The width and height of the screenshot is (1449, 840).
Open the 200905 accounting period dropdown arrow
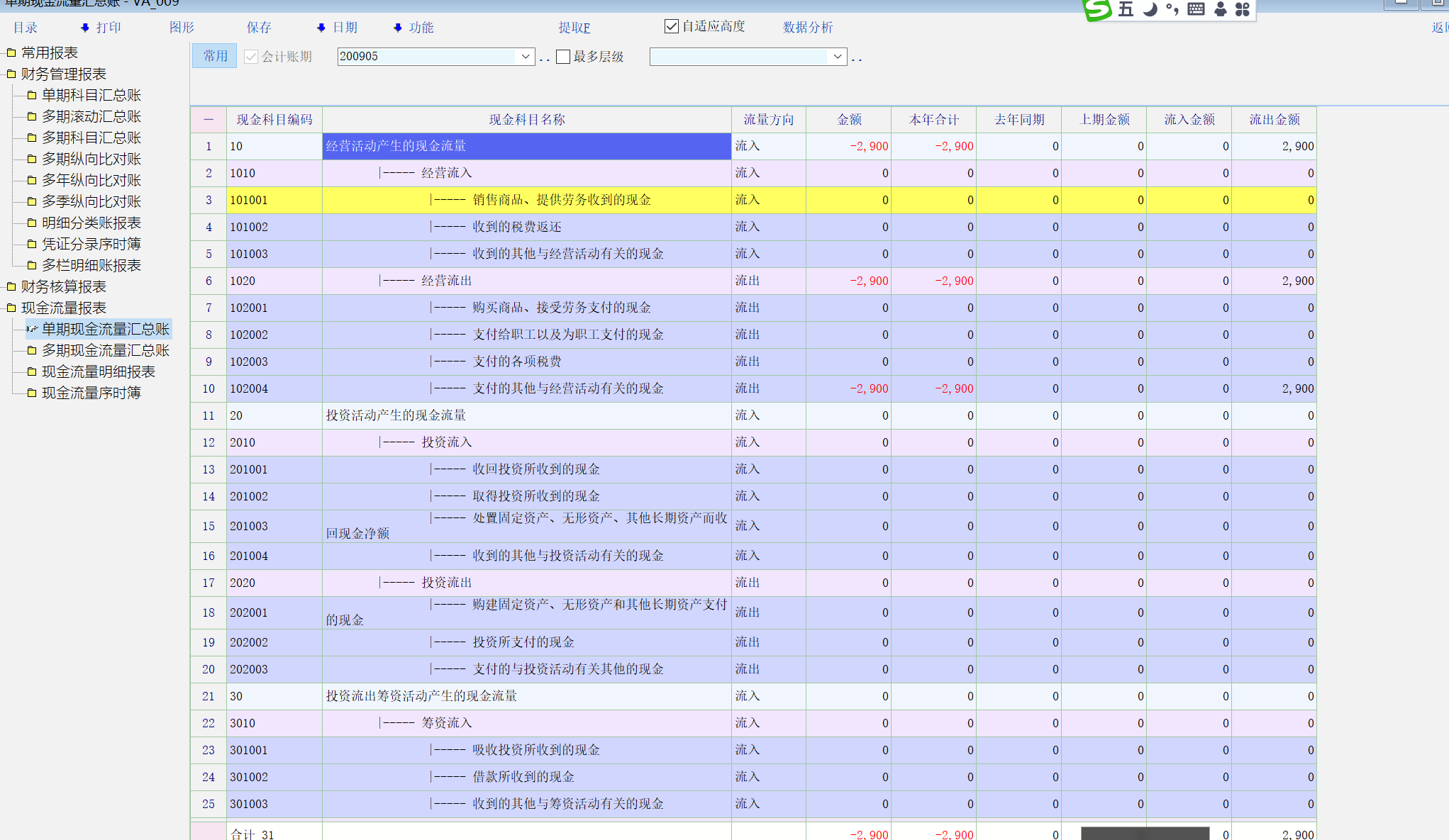(526, 57)
